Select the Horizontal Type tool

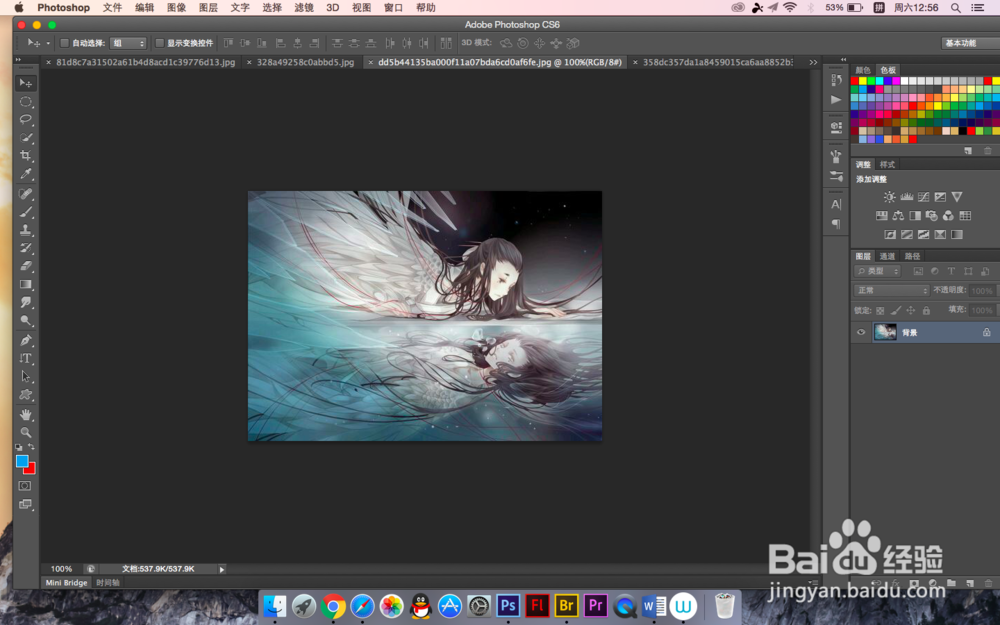coord(26,358)
